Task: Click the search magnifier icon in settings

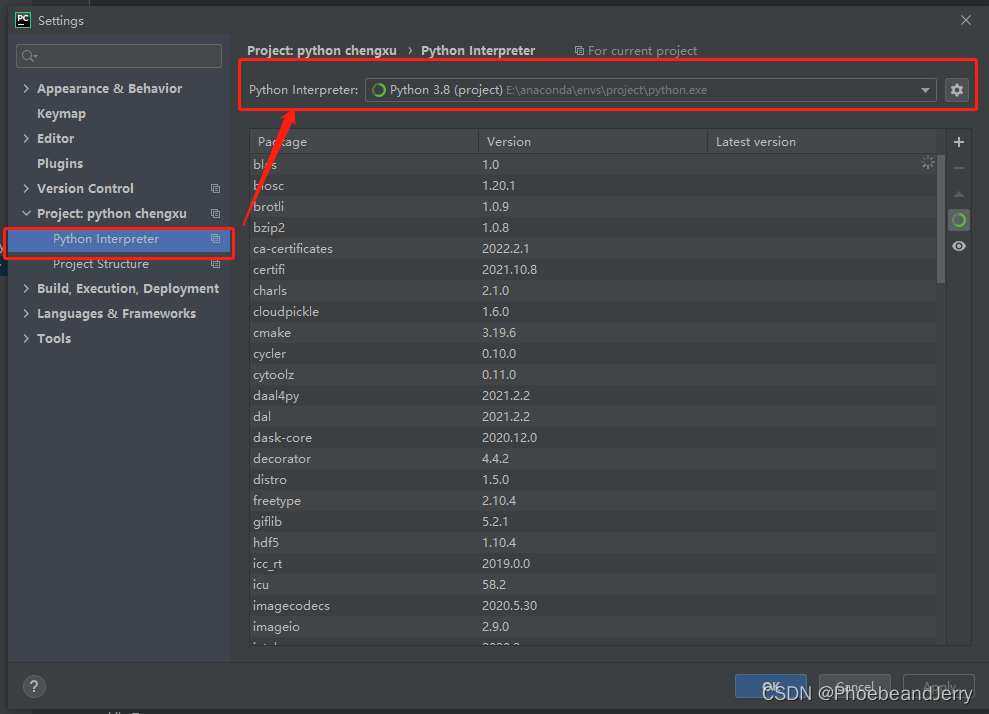Action: pos(29,56)
